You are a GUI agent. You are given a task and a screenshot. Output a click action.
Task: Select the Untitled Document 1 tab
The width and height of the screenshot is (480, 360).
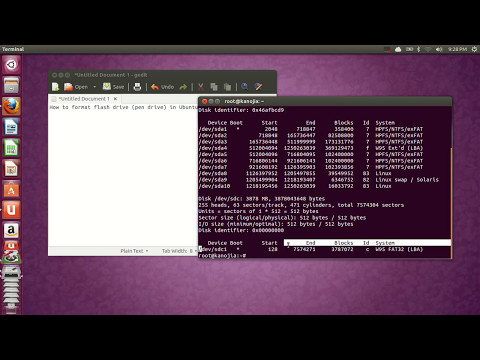click(x=83, y=99)
